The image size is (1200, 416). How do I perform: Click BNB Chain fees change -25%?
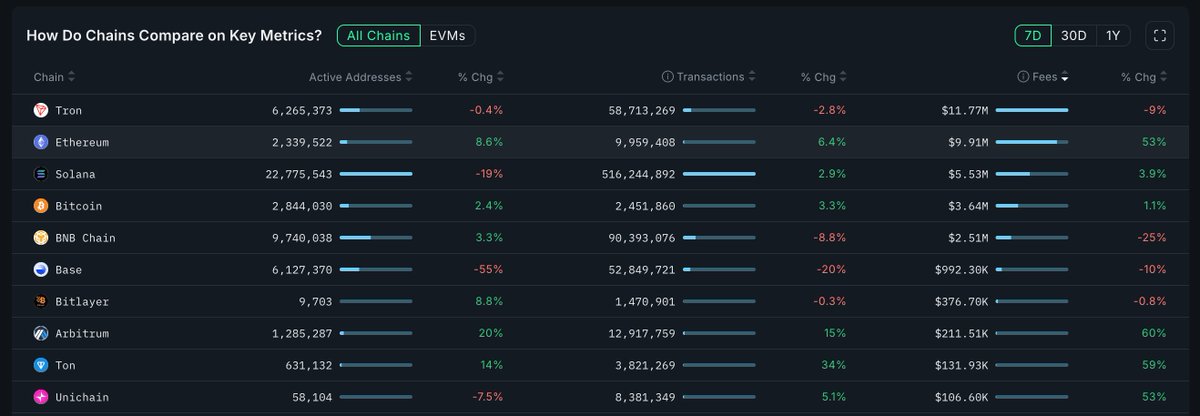[1152, 238]
